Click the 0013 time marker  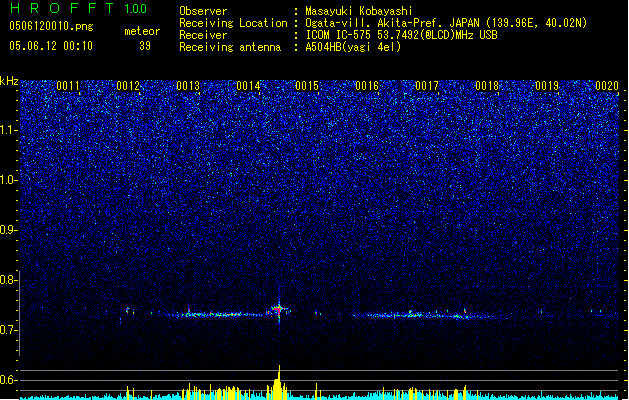(188, 86)
